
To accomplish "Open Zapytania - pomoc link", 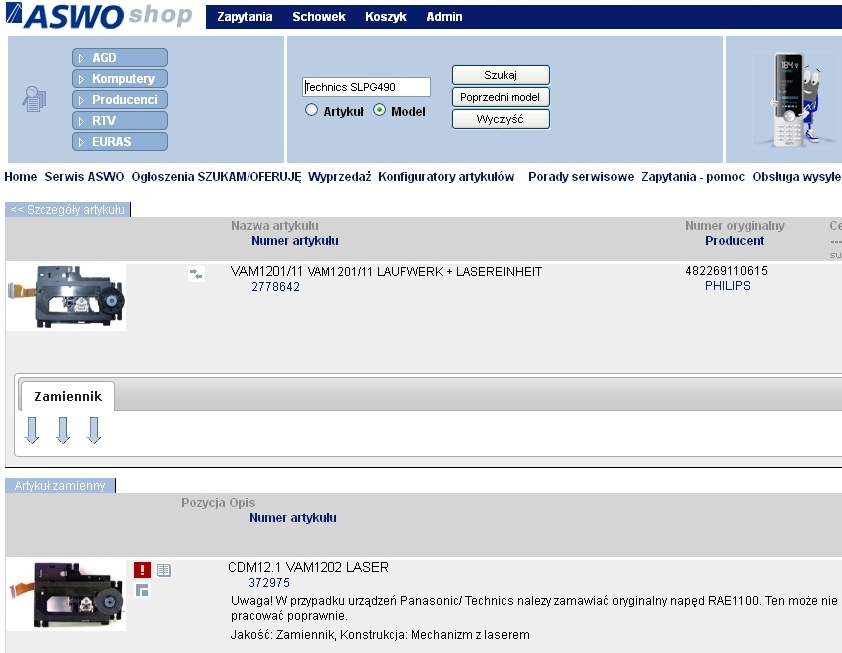I will coord(693,177).
